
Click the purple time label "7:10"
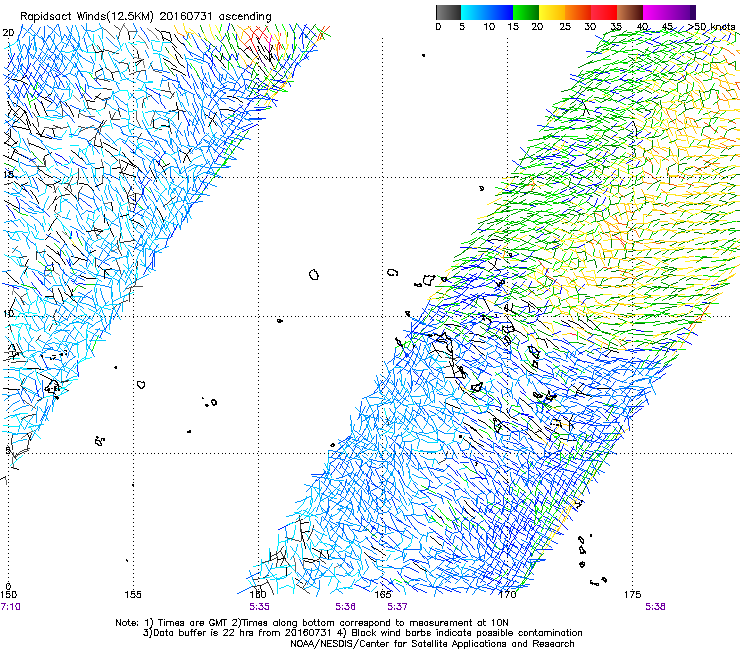click(x=10, y=607)
